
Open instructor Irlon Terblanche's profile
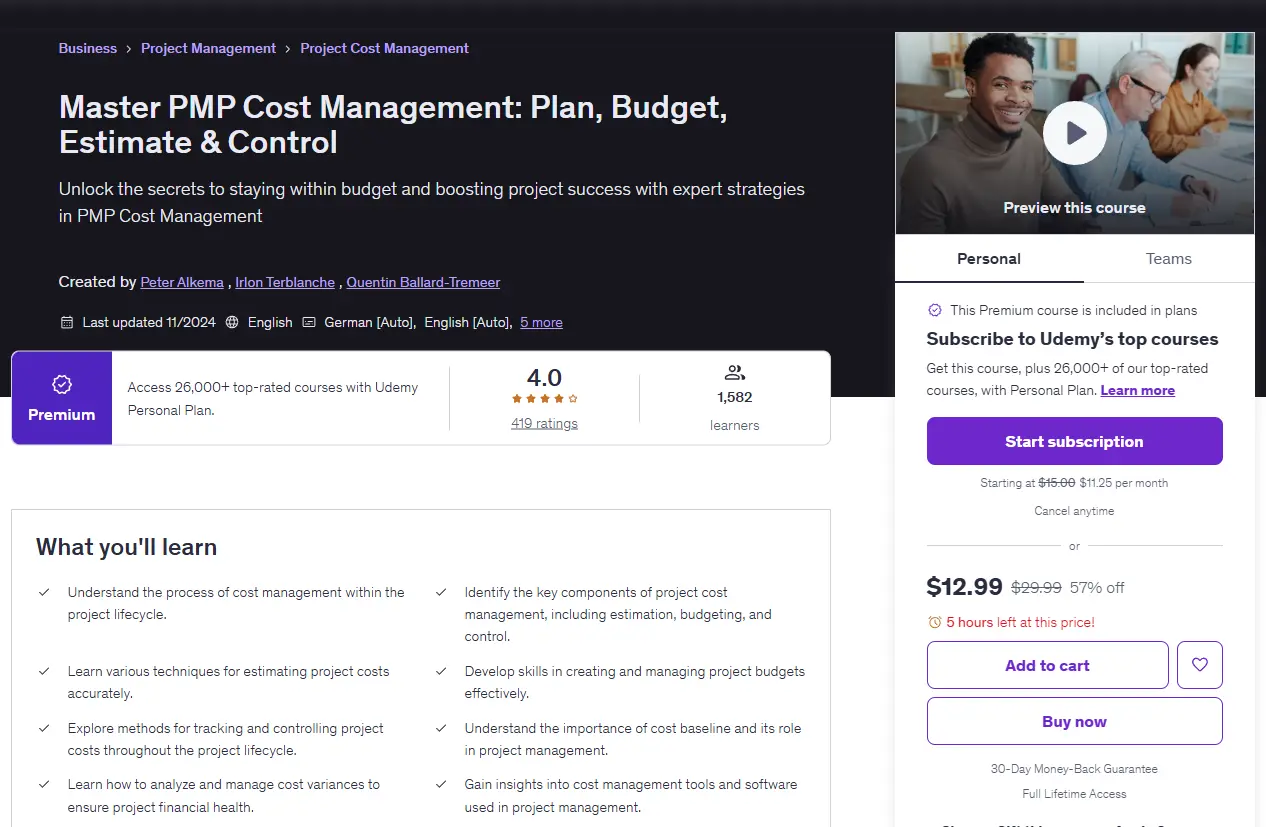[285, 282]
